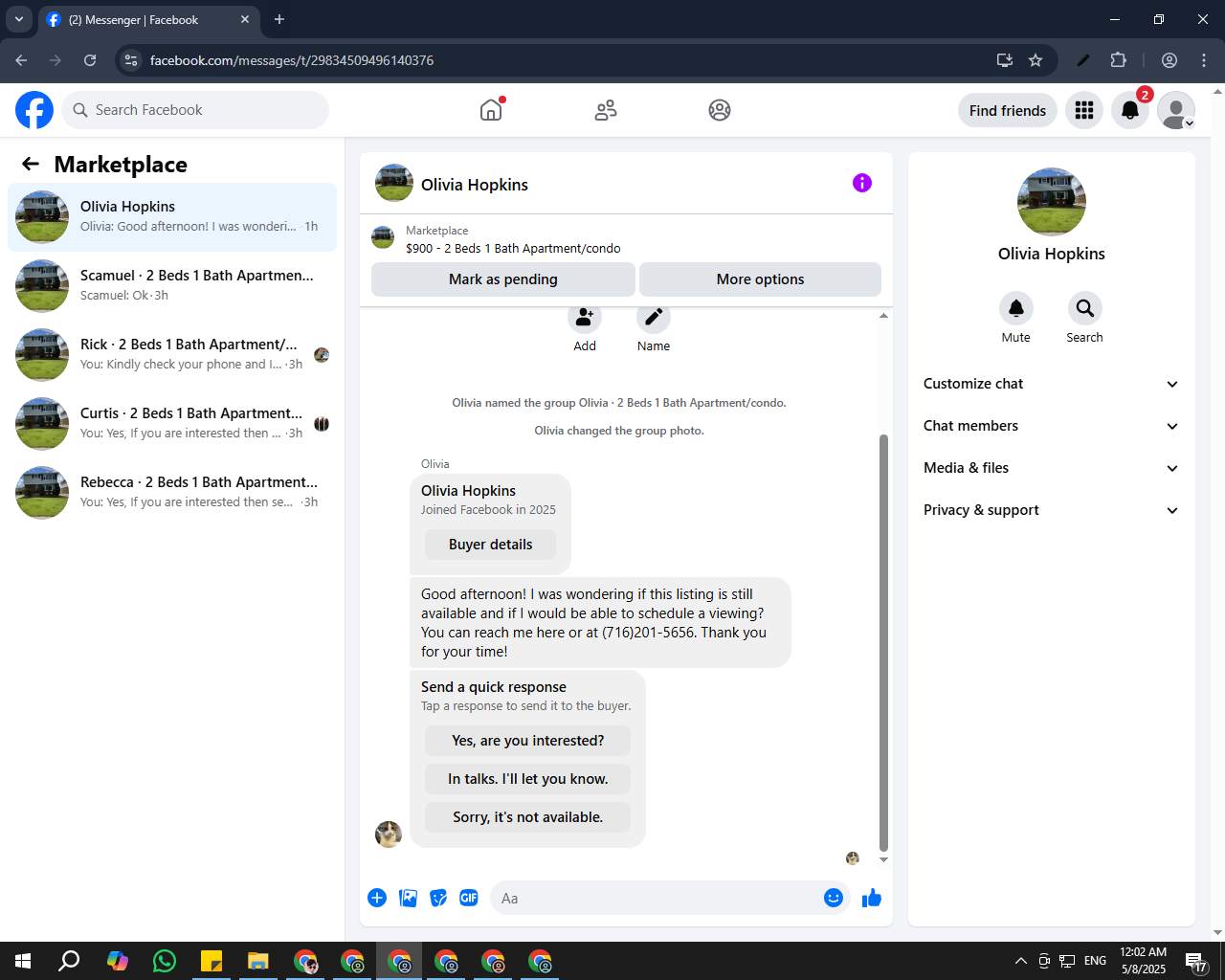
Task: Click the browser address bar URL
Action: click(292, 60)
